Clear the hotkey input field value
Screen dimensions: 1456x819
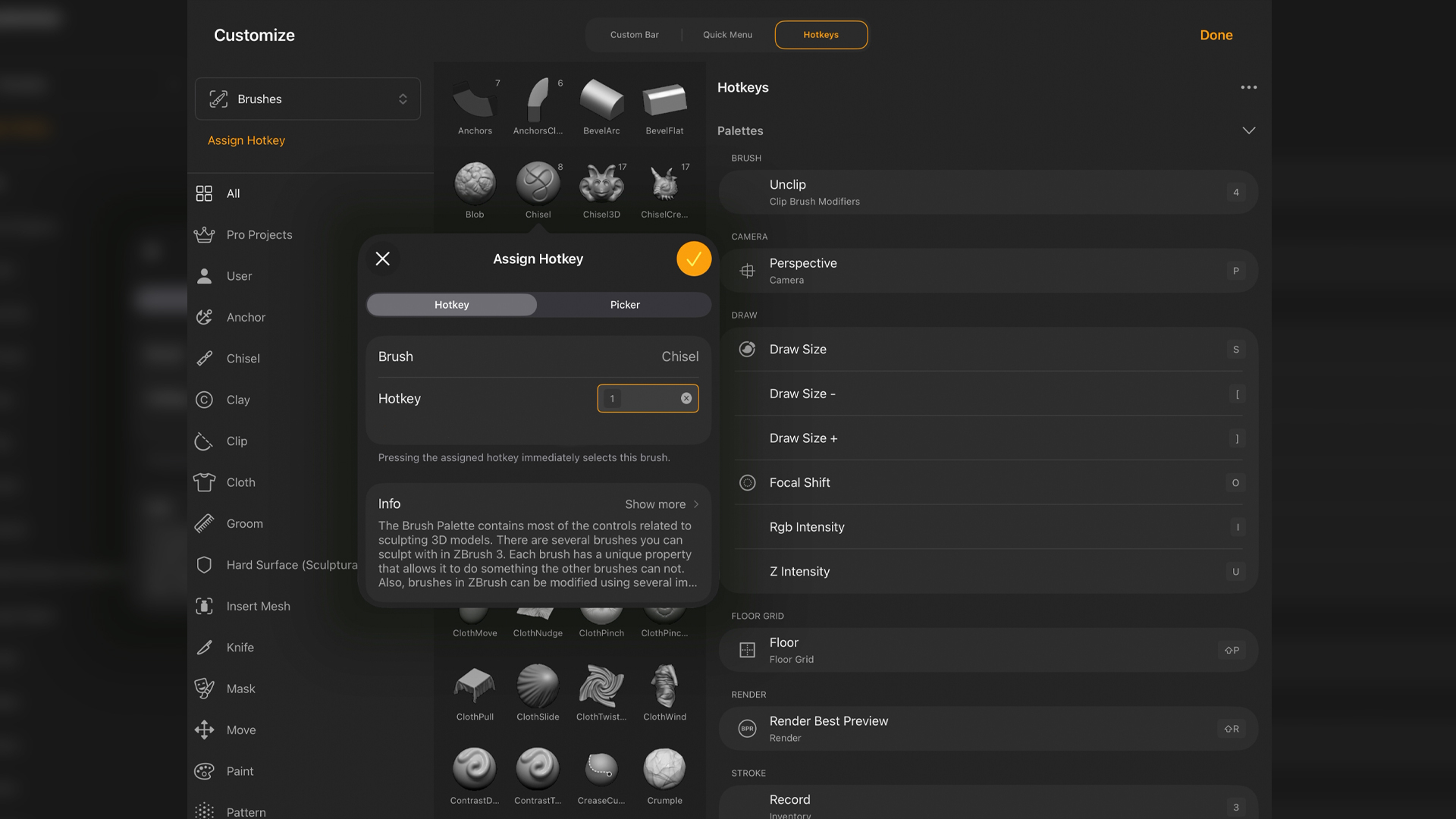tap(686, 399)
